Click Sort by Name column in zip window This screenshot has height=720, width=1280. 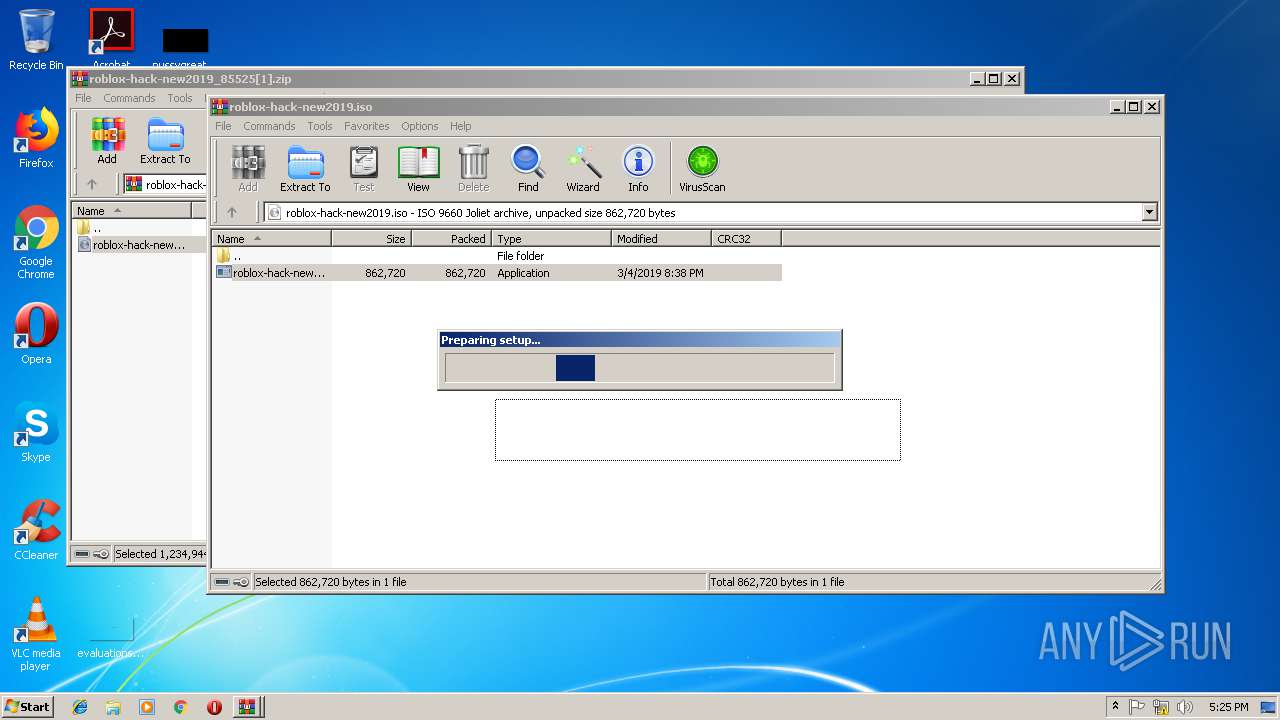coord(131,211)
